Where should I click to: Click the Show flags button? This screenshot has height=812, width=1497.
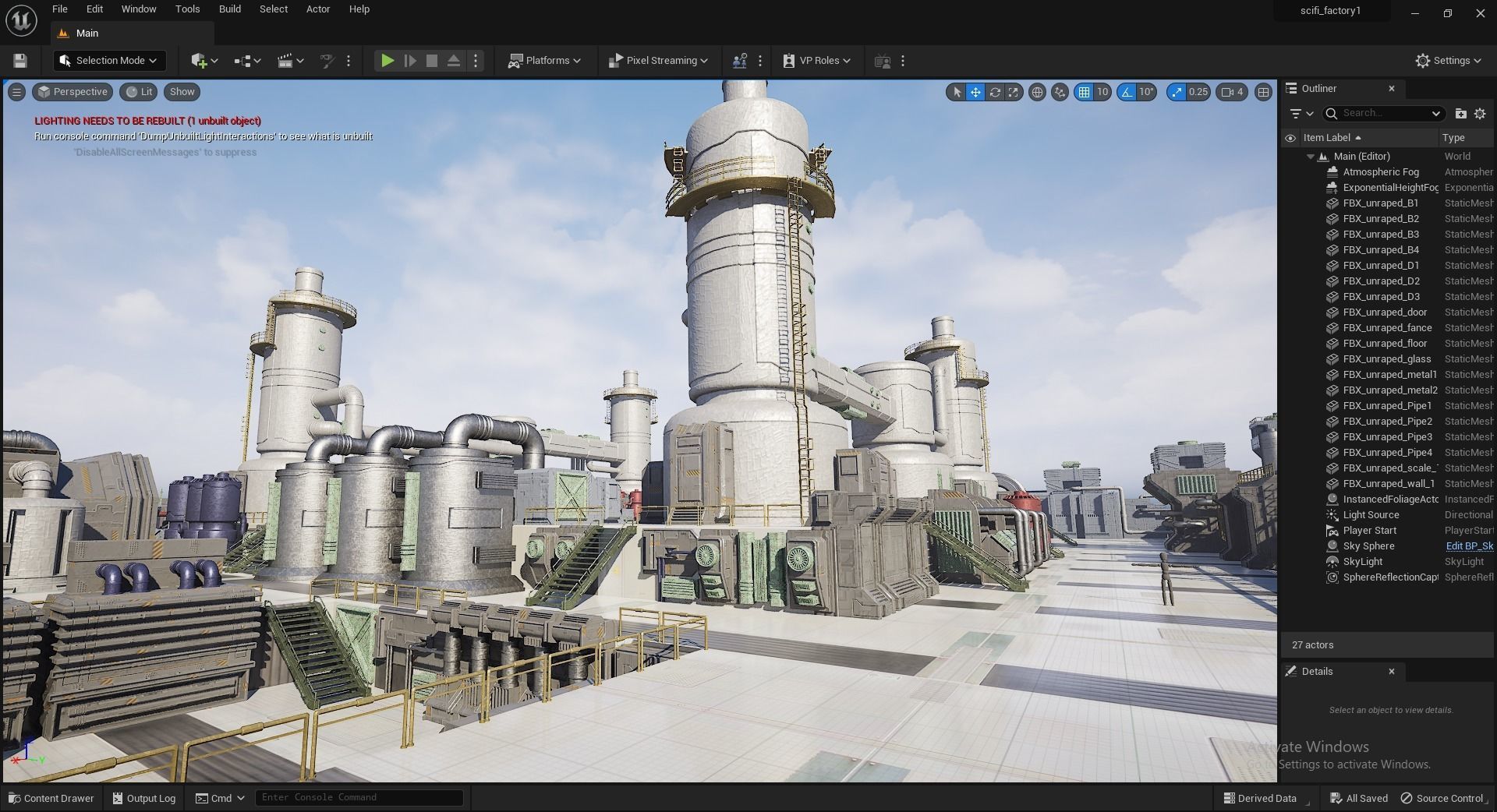(182, 92)
